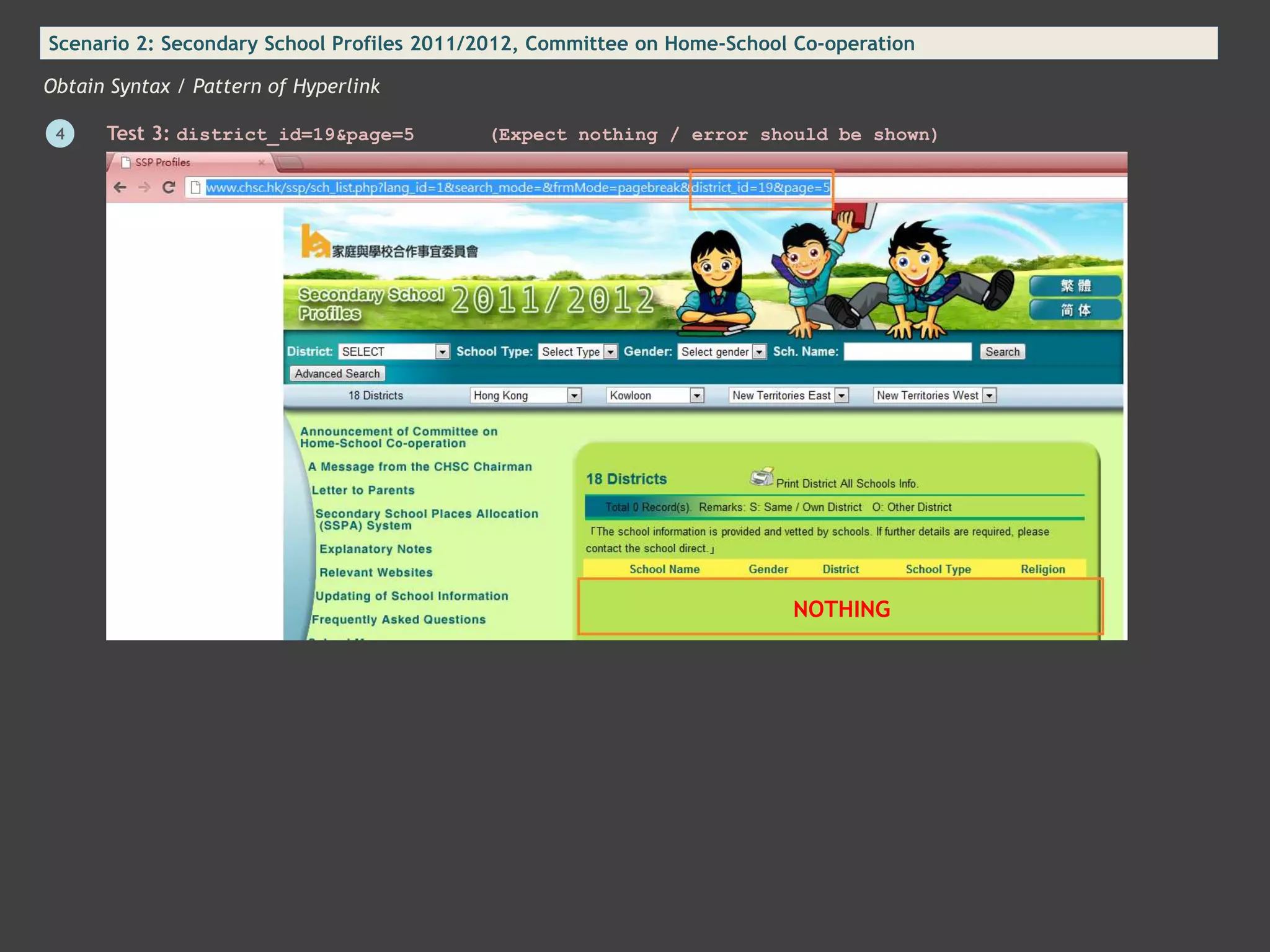Click the Total 0 Record(s) text

[648, 507]
